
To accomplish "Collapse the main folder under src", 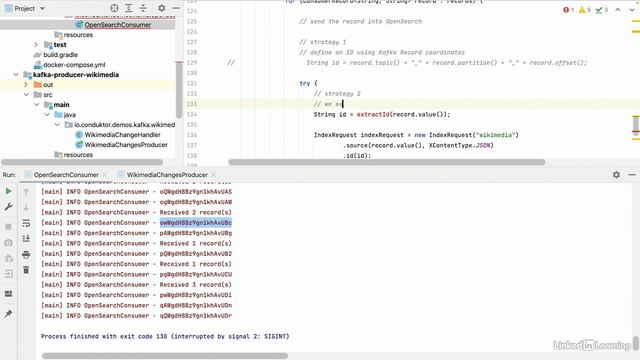I will [36, 104].
